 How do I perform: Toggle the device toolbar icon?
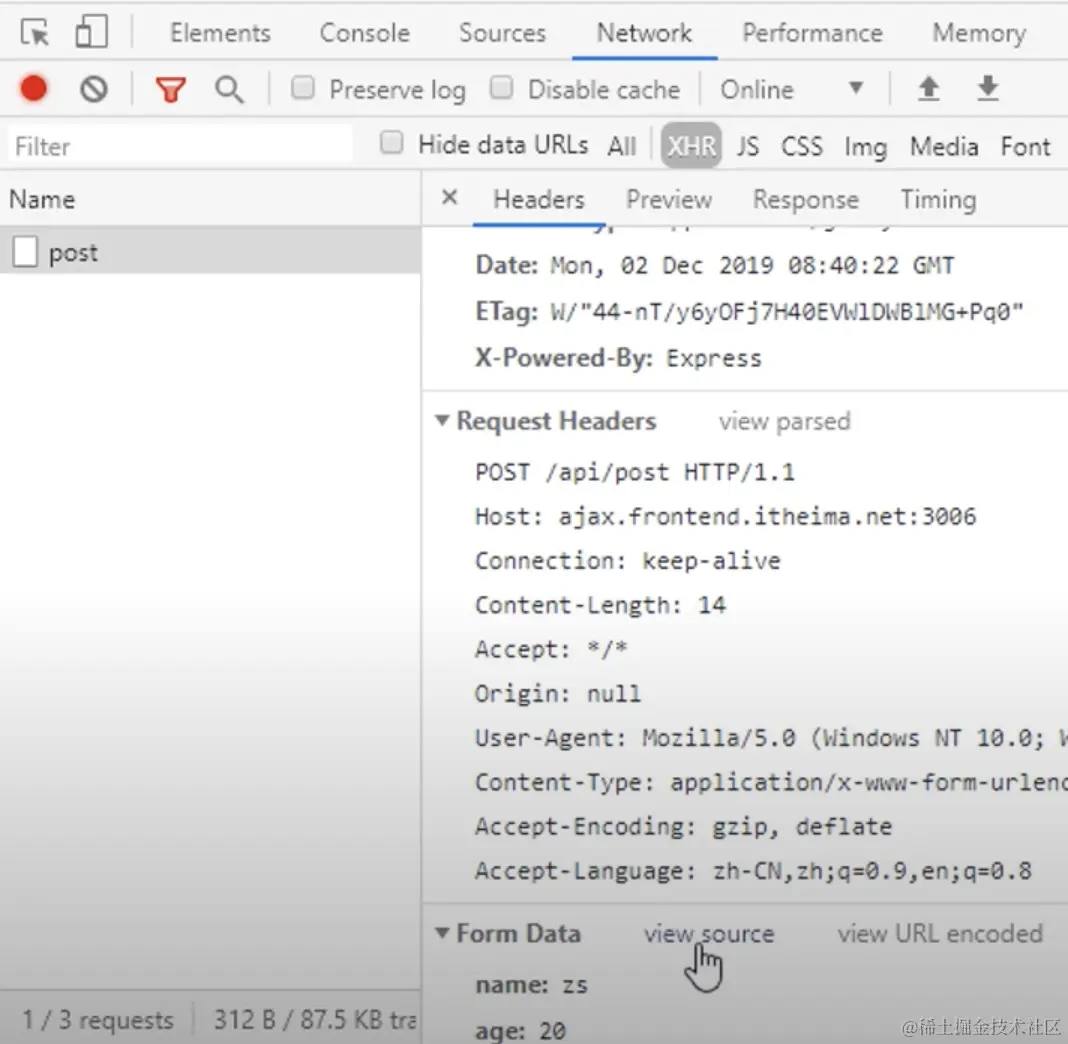click(91, 32)
